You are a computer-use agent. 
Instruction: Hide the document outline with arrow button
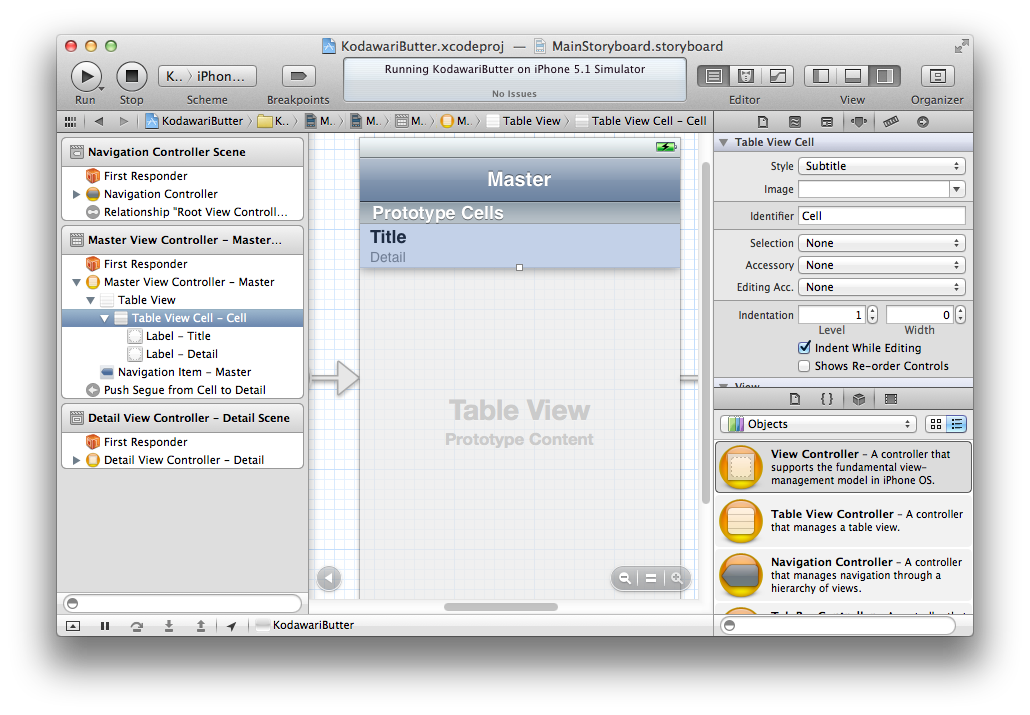coord(329,578)
